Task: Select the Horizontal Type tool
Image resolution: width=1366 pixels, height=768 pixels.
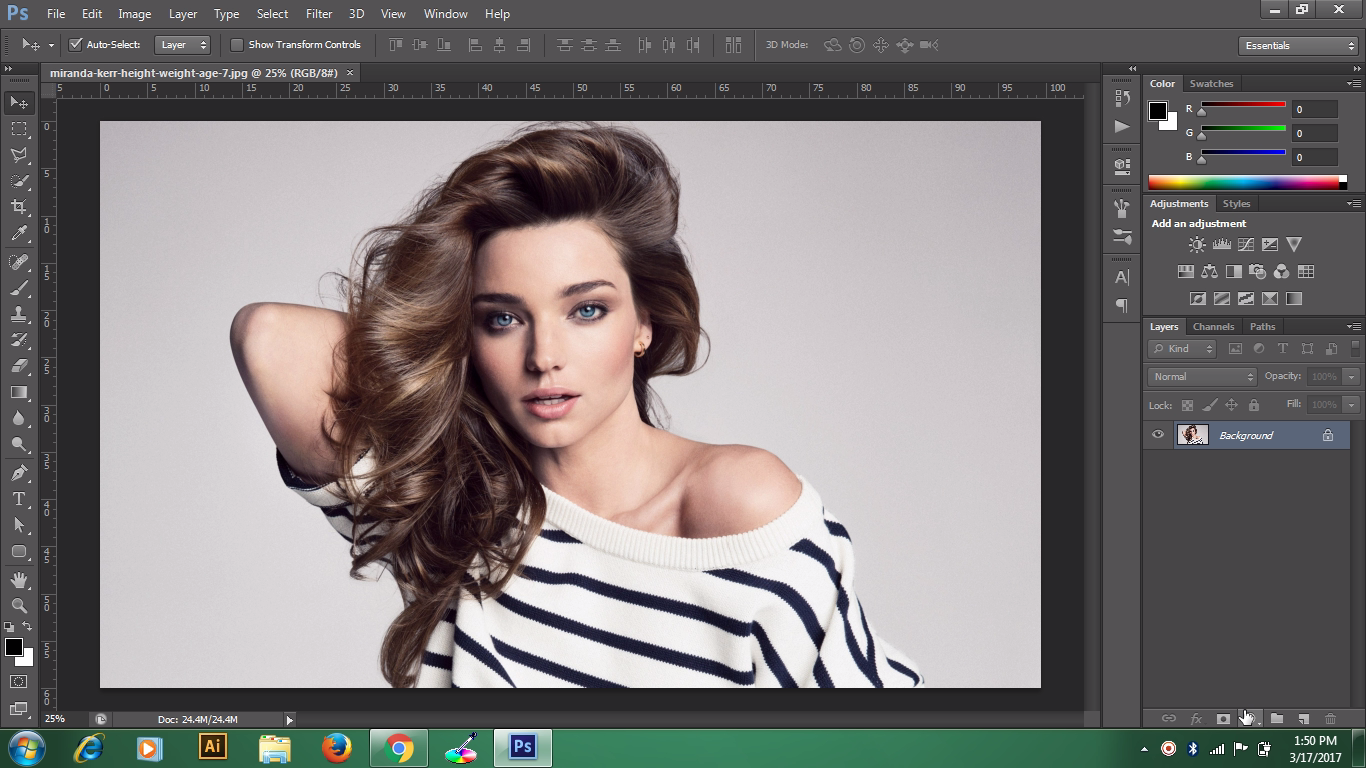Action: [x=19, y=499]
